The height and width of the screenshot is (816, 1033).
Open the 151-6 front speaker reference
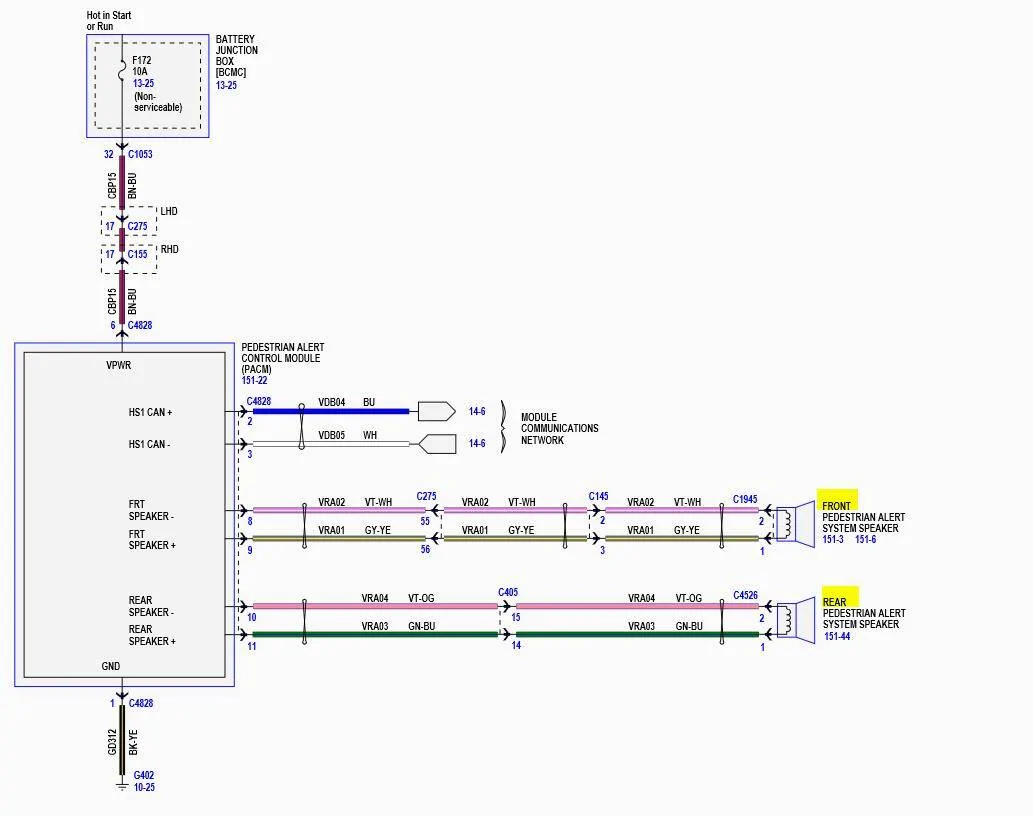[866, 539]
